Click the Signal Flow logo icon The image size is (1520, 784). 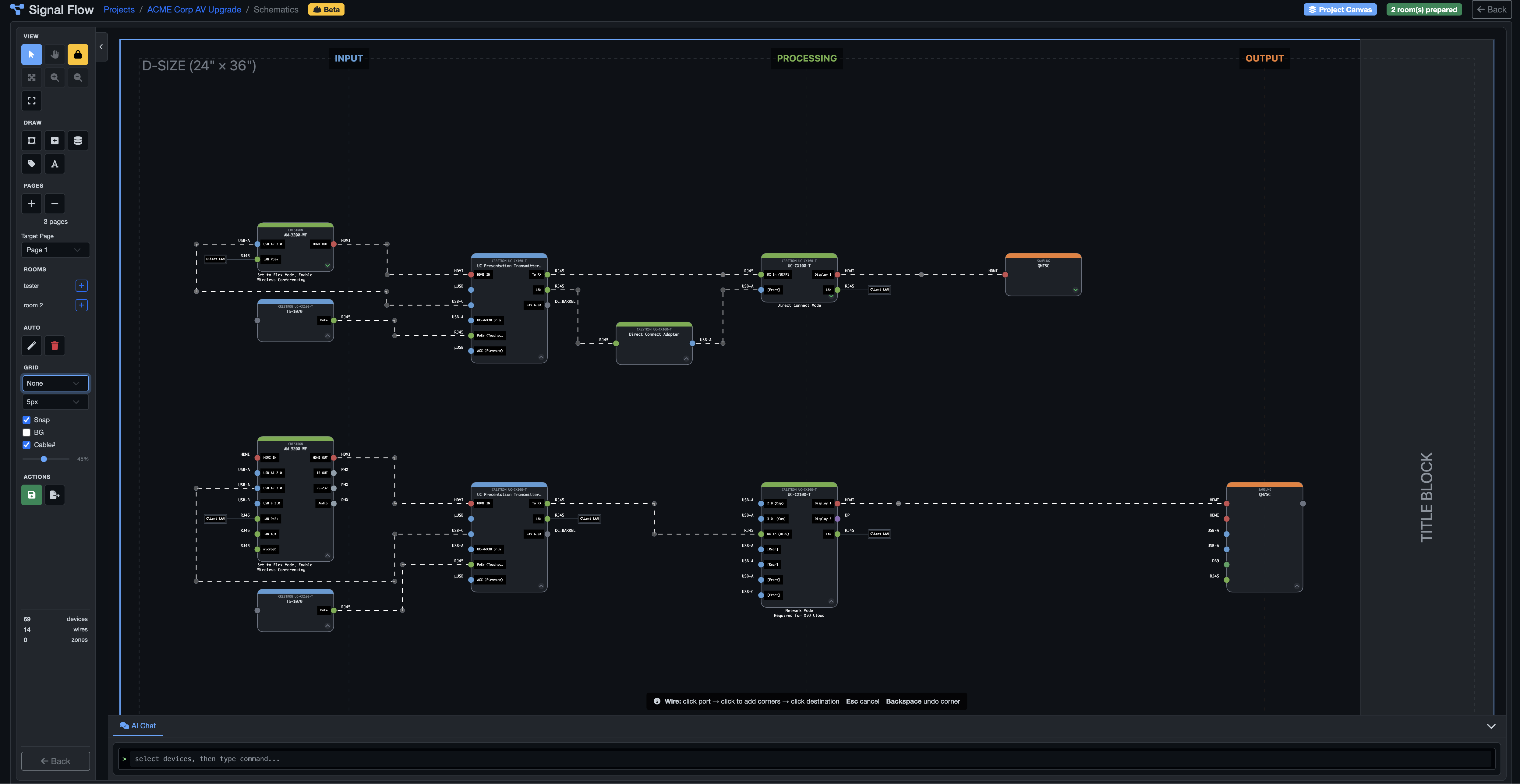pos(17,9)
